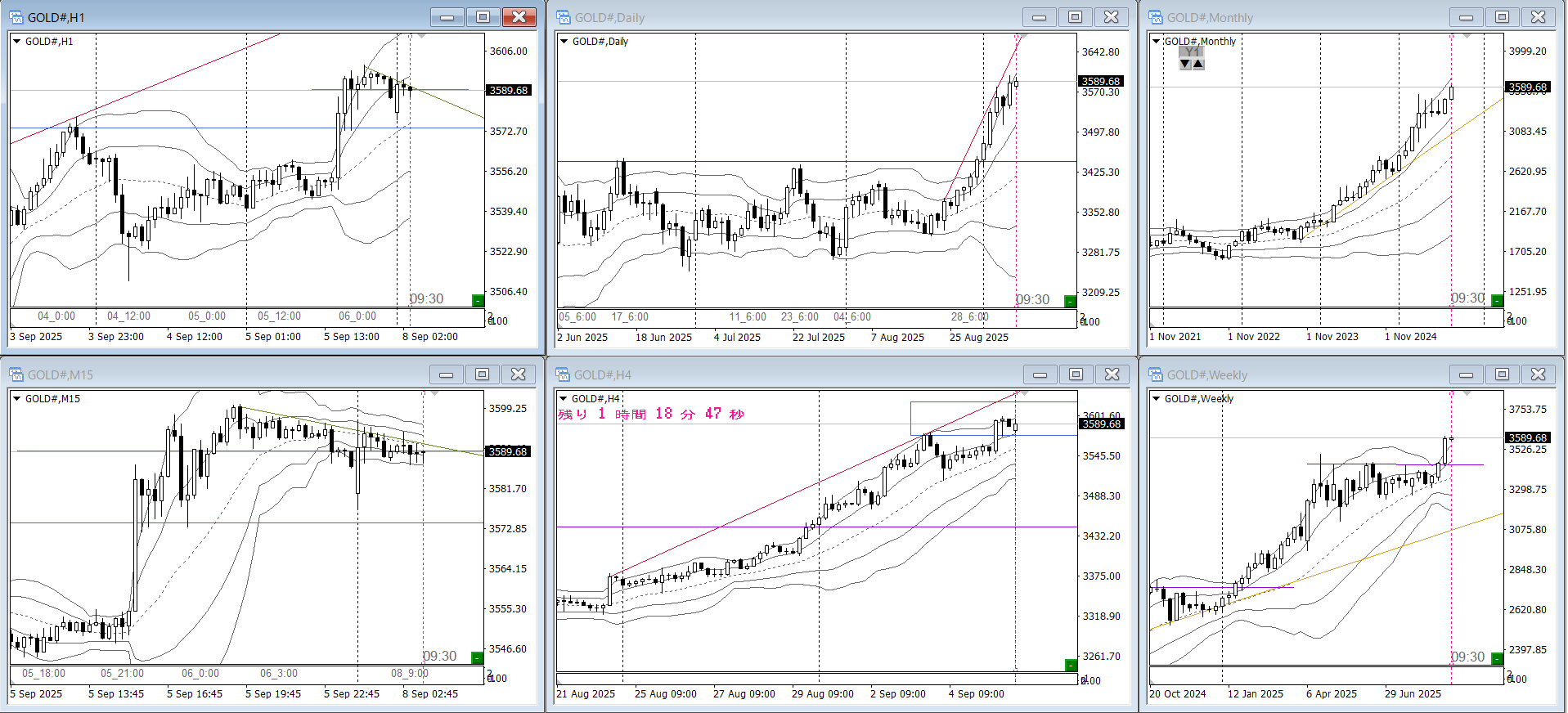
Task: Toggle green minus box in H1 chart
Action: (x=478, y=300)
